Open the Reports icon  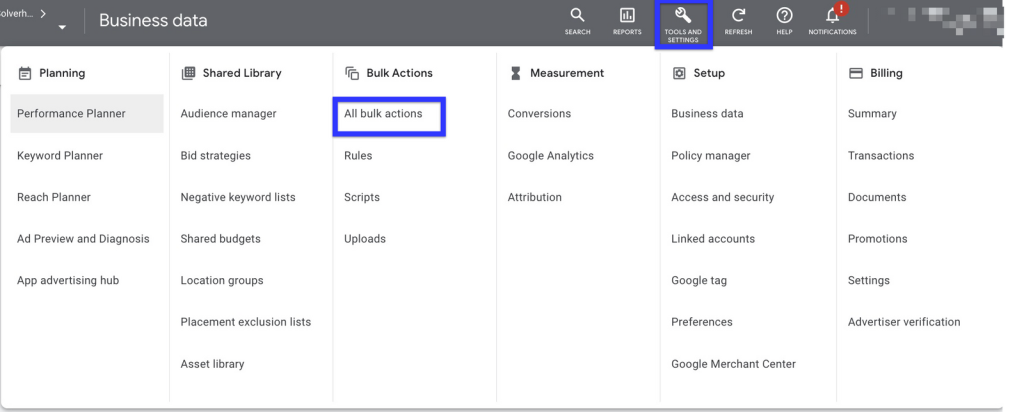(627, 21)
